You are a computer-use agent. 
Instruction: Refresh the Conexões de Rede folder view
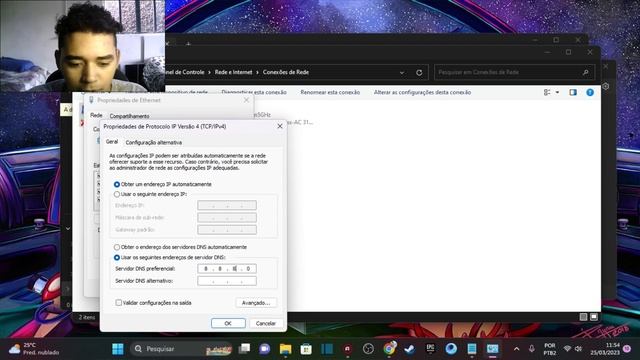419,73
